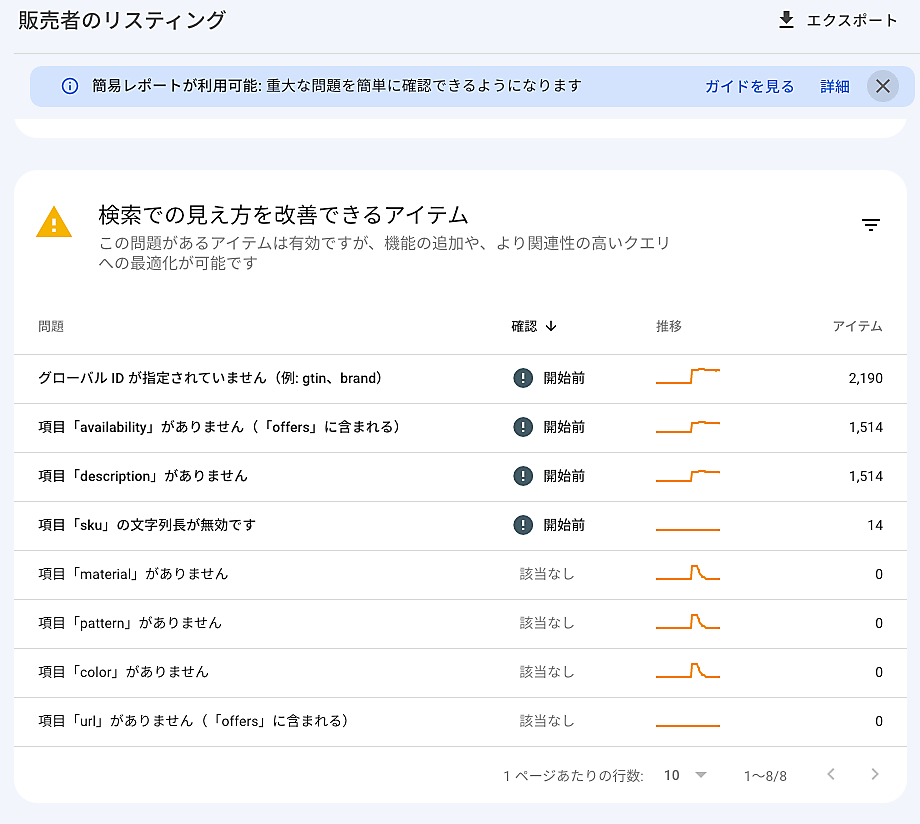The width and height of the screenshot is (920, 824).
Task: Dismiss the simplified report info banner
Action: pyautogui.click(x=882, y=86)
